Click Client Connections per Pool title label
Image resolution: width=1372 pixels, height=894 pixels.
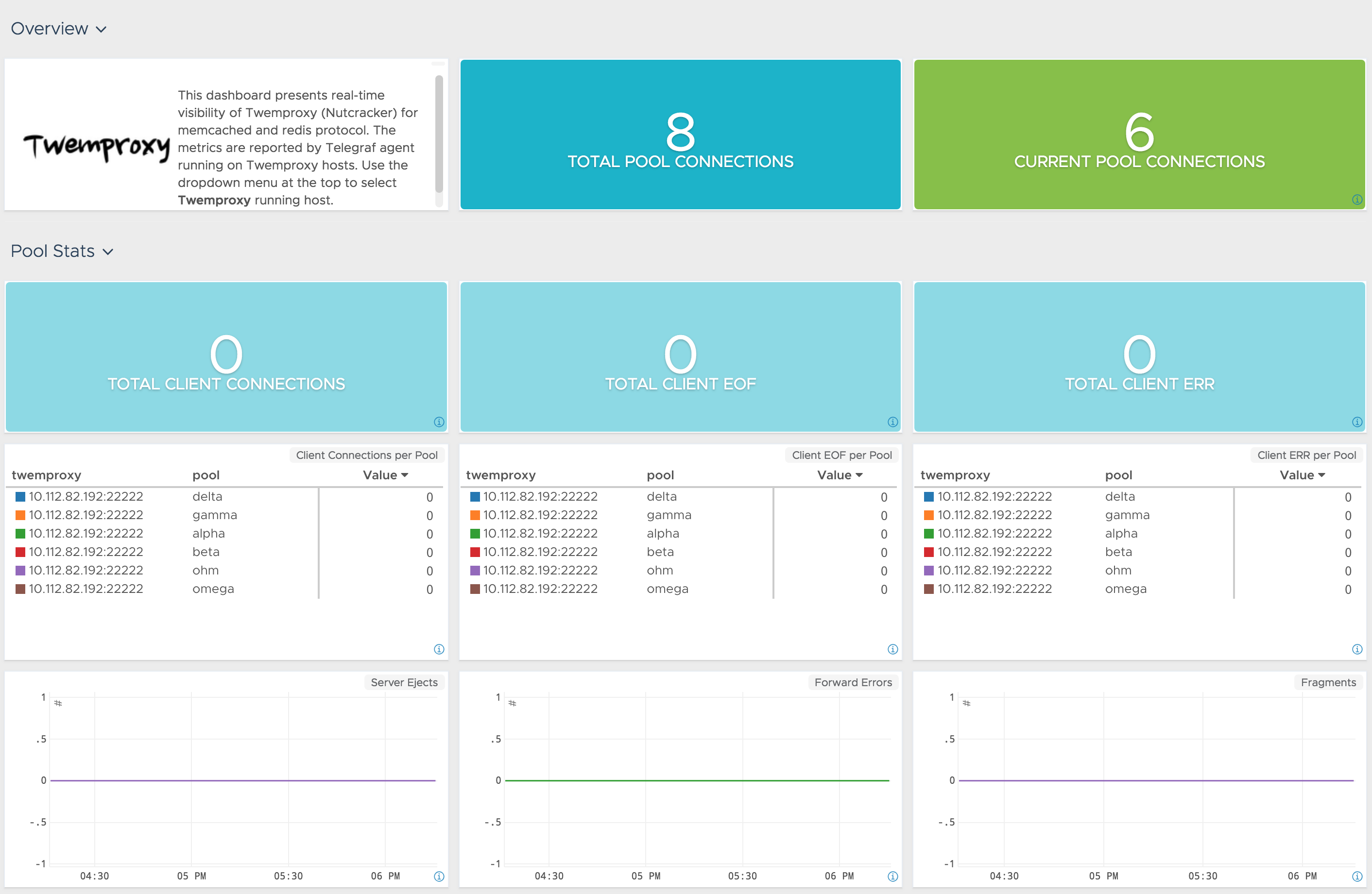[x=367, y=455]
